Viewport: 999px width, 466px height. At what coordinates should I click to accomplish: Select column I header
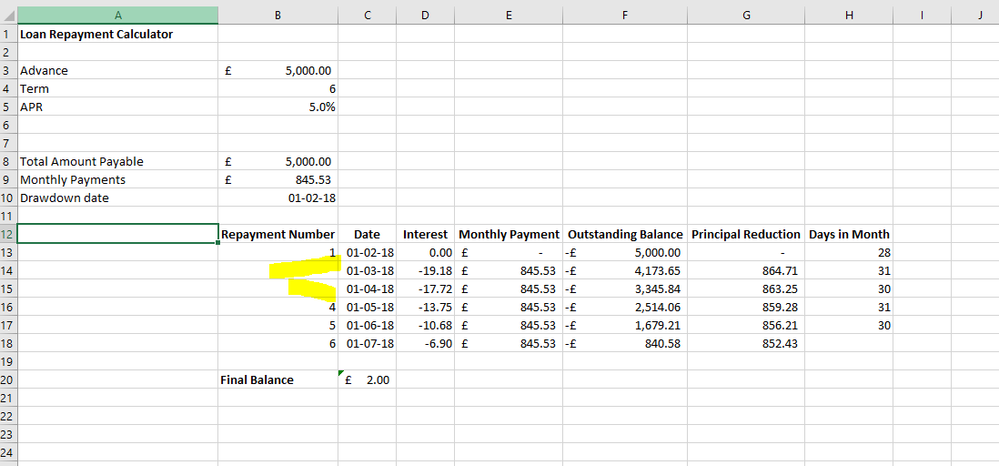point(922,16)
